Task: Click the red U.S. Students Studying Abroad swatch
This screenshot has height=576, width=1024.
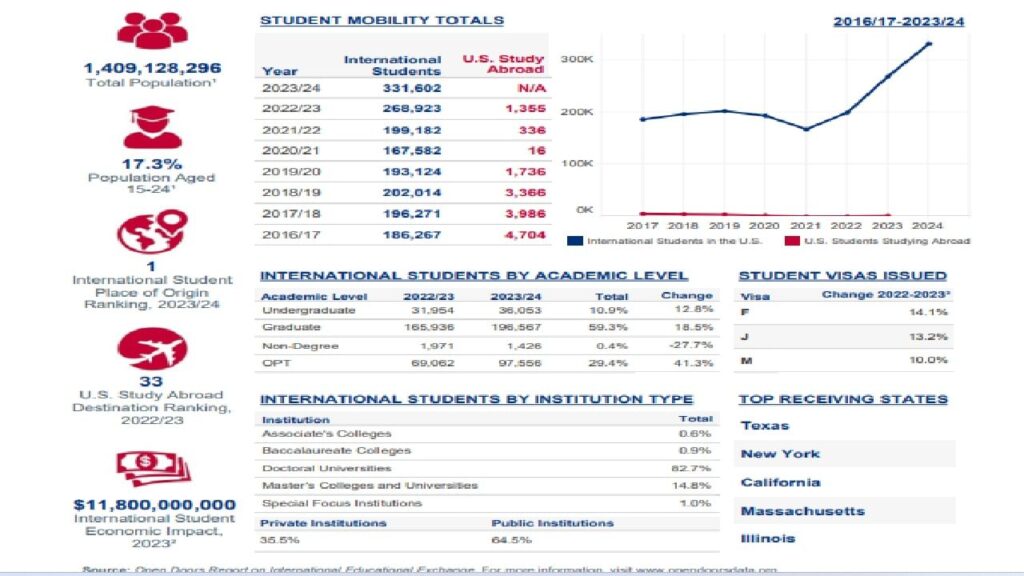Action: pos(792,241)
